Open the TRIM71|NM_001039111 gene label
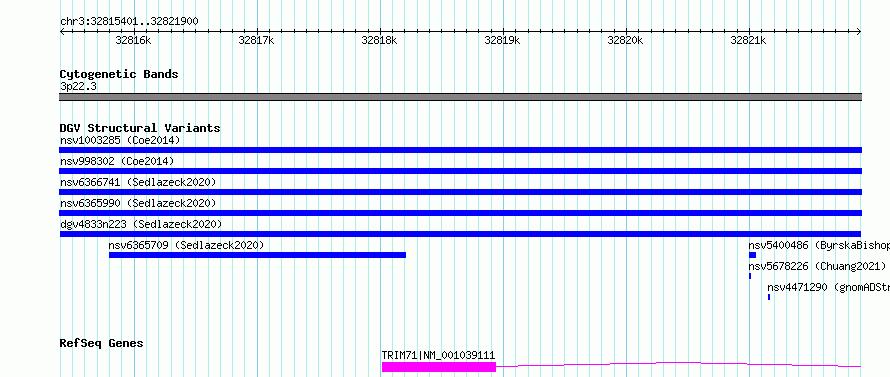The height and width of the screenshot is (377, 890). pyautogui.click(x=438, y=355)
